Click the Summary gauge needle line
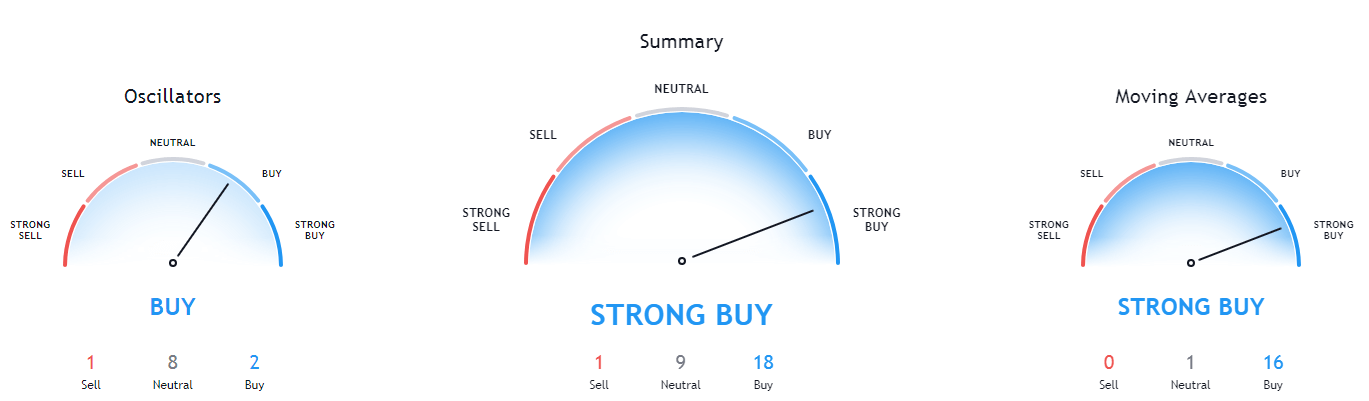The width and height of the screenshot is (1369, 401). (753, 234)
